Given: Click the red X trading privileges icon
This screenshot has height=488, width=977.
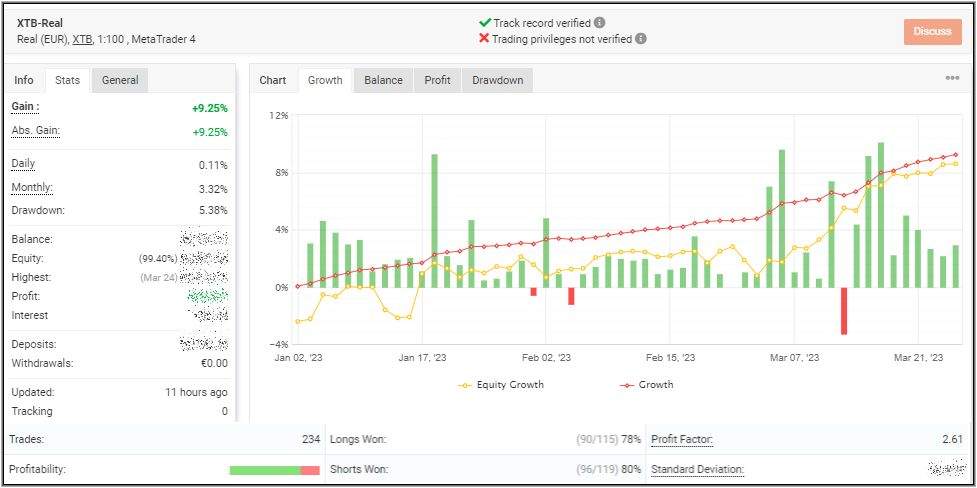Looking at the screenshot, I should 485,39.
